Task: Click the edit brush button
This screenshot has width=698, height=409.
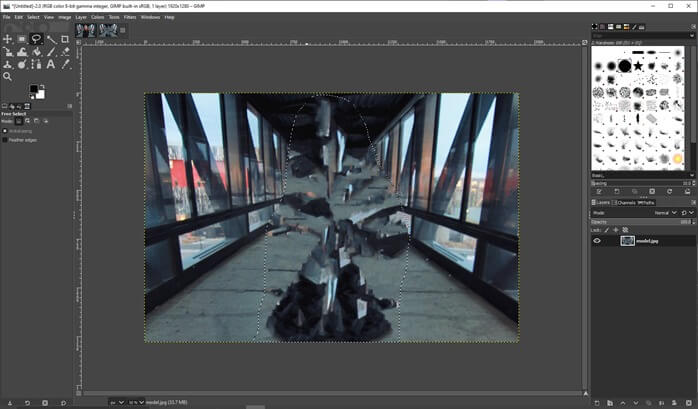Action: point(599,192)
